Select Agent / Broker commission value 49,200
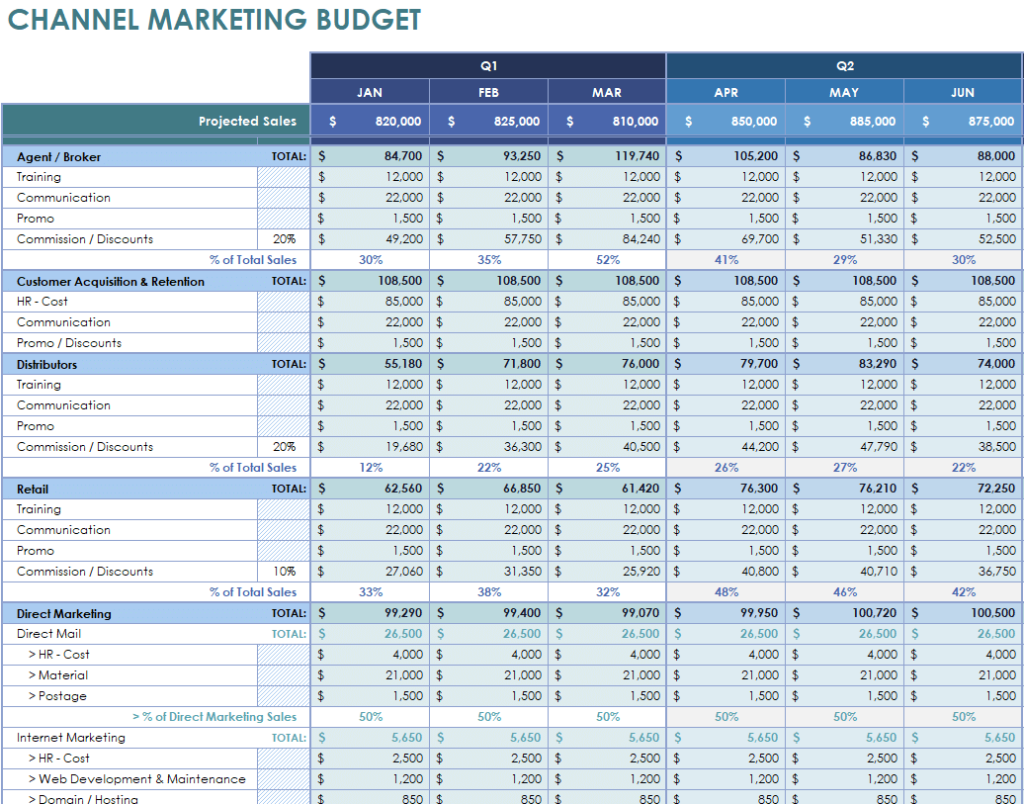Screen dimensions: 1024x804 point(370,239)
